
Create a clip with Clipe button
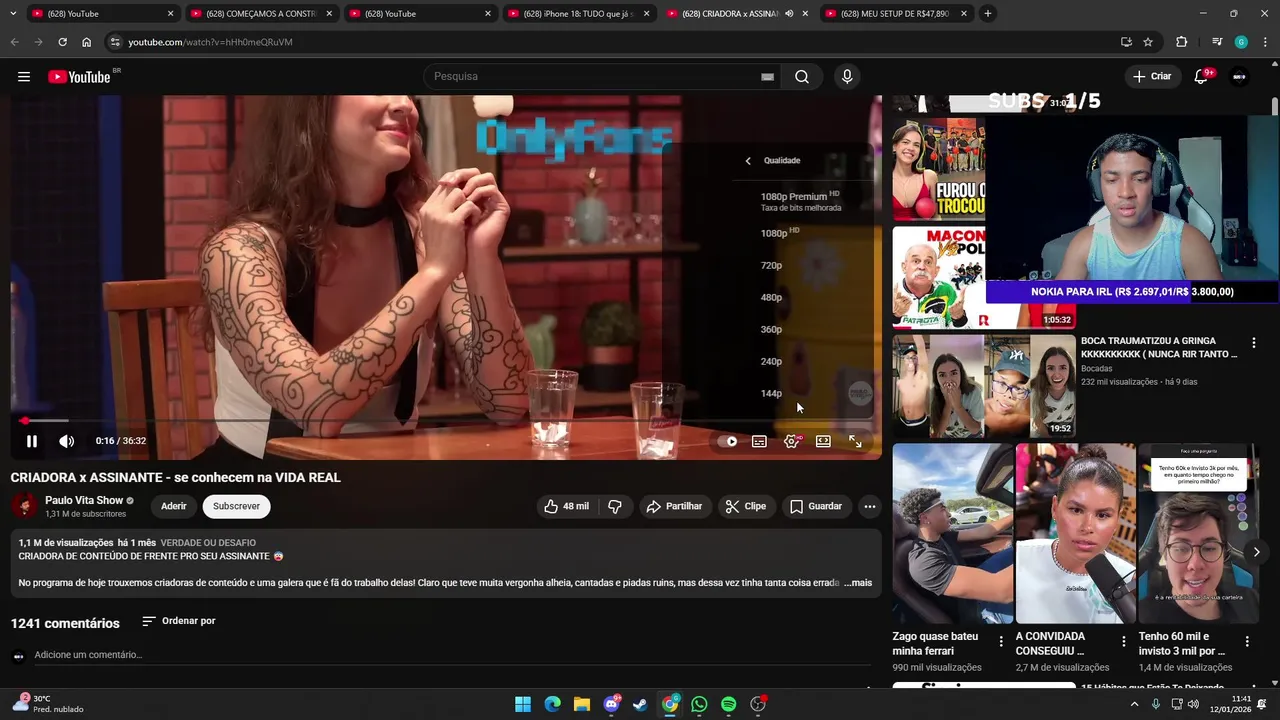coord(745,507)
